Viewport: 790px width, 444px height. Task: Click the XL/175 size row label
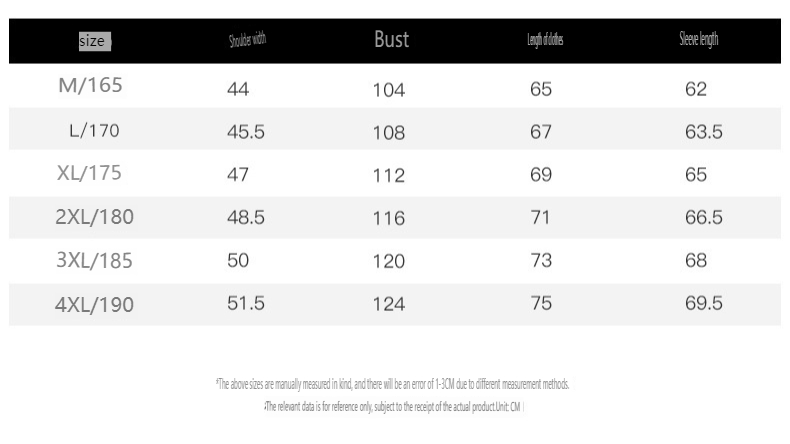pos(89,173)
